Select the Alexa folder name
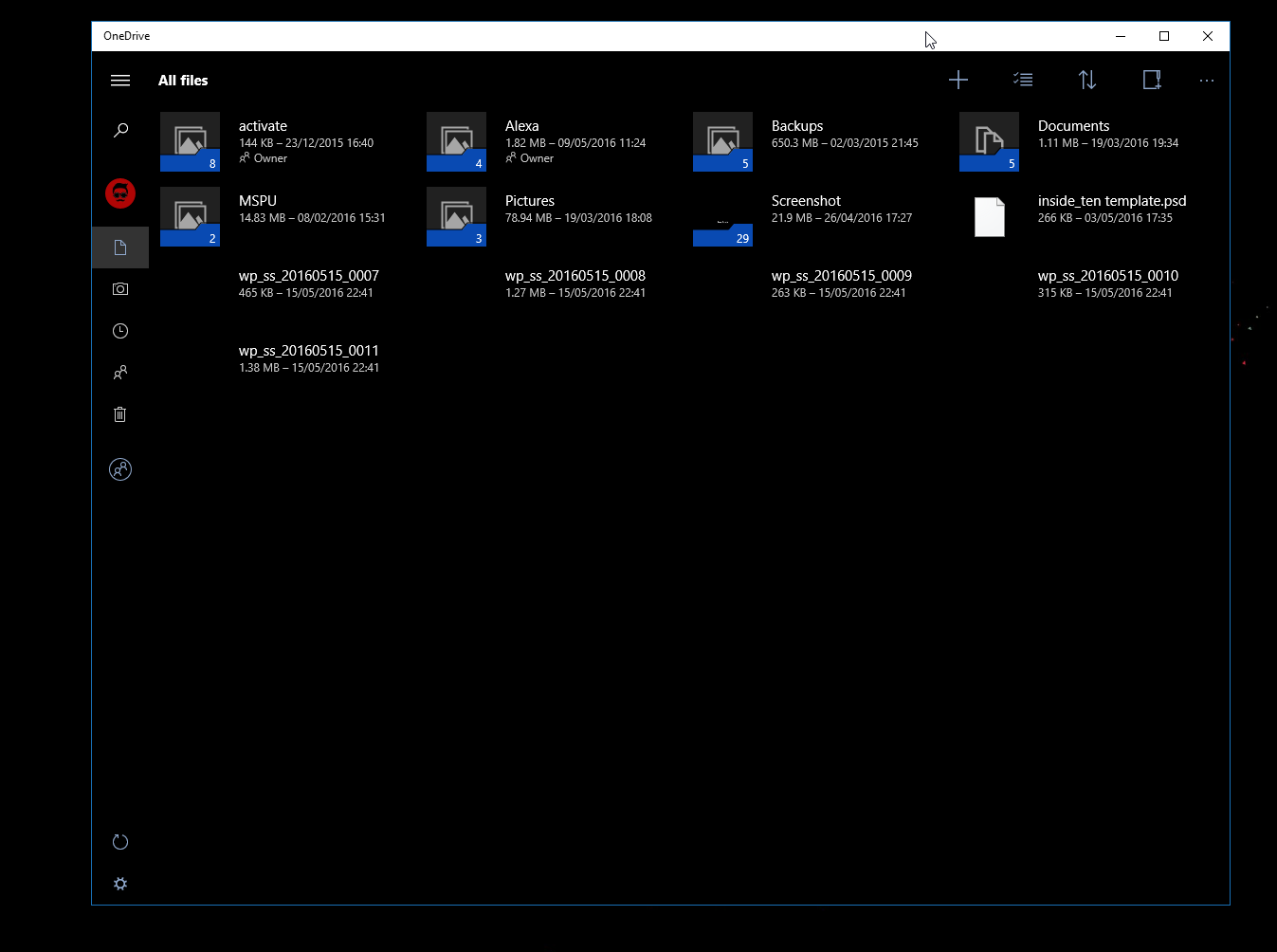This screenshot has width=1277, height=952. [x=521, y=126]
